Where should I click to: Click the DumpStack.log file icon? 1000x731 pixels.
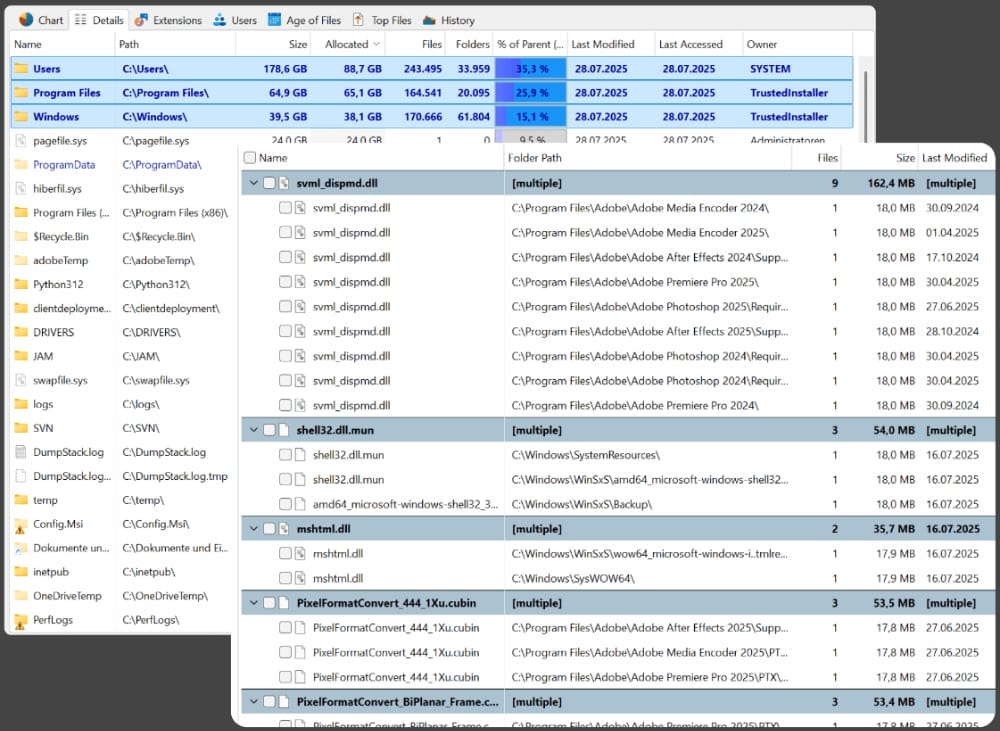(x=21, y=452)
